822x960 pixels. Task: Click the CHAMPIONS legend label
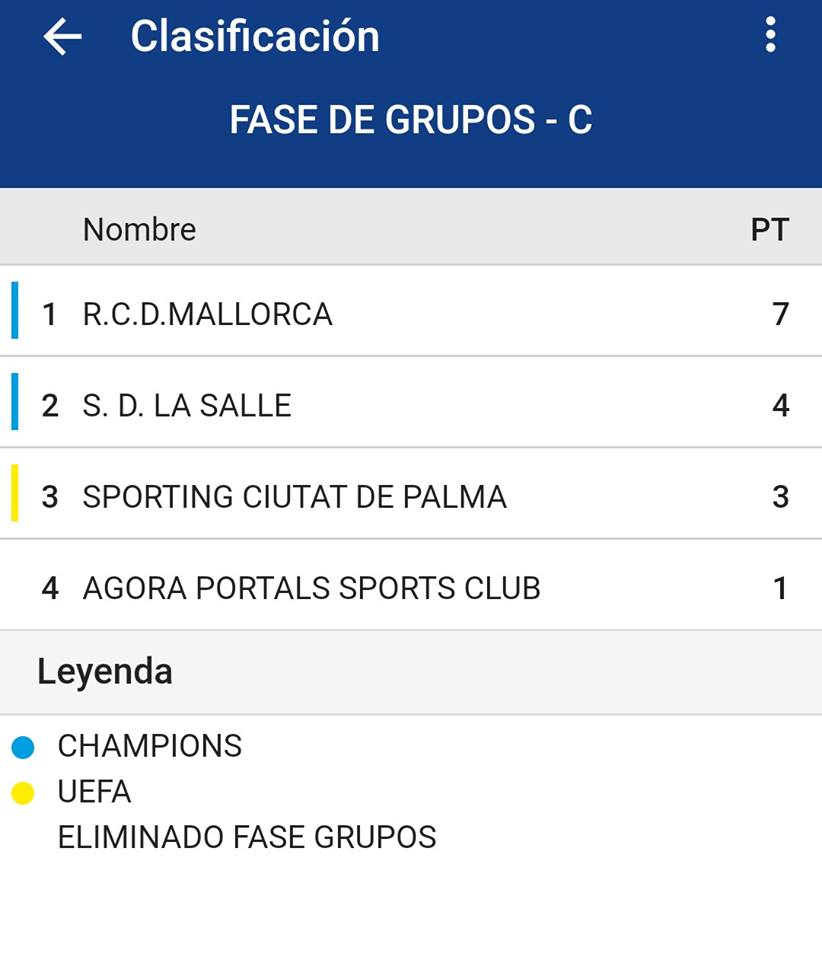coord(150,746)
